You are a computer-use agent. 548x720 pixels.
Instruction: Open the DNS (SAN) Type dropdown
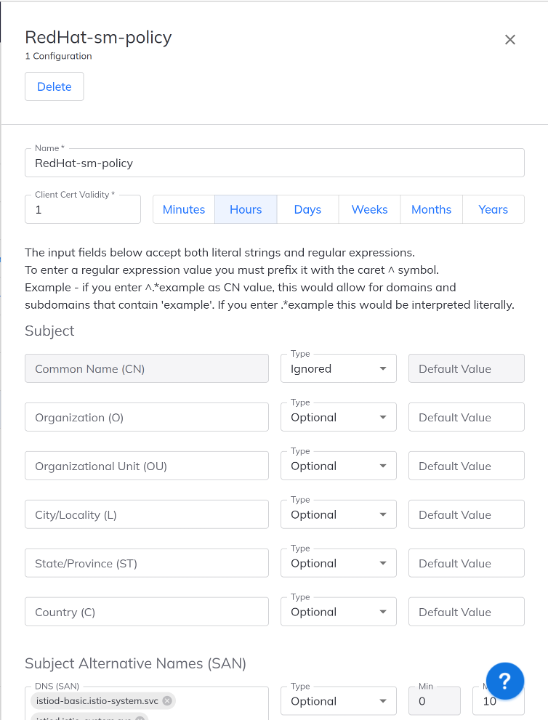tap(339, 701)
